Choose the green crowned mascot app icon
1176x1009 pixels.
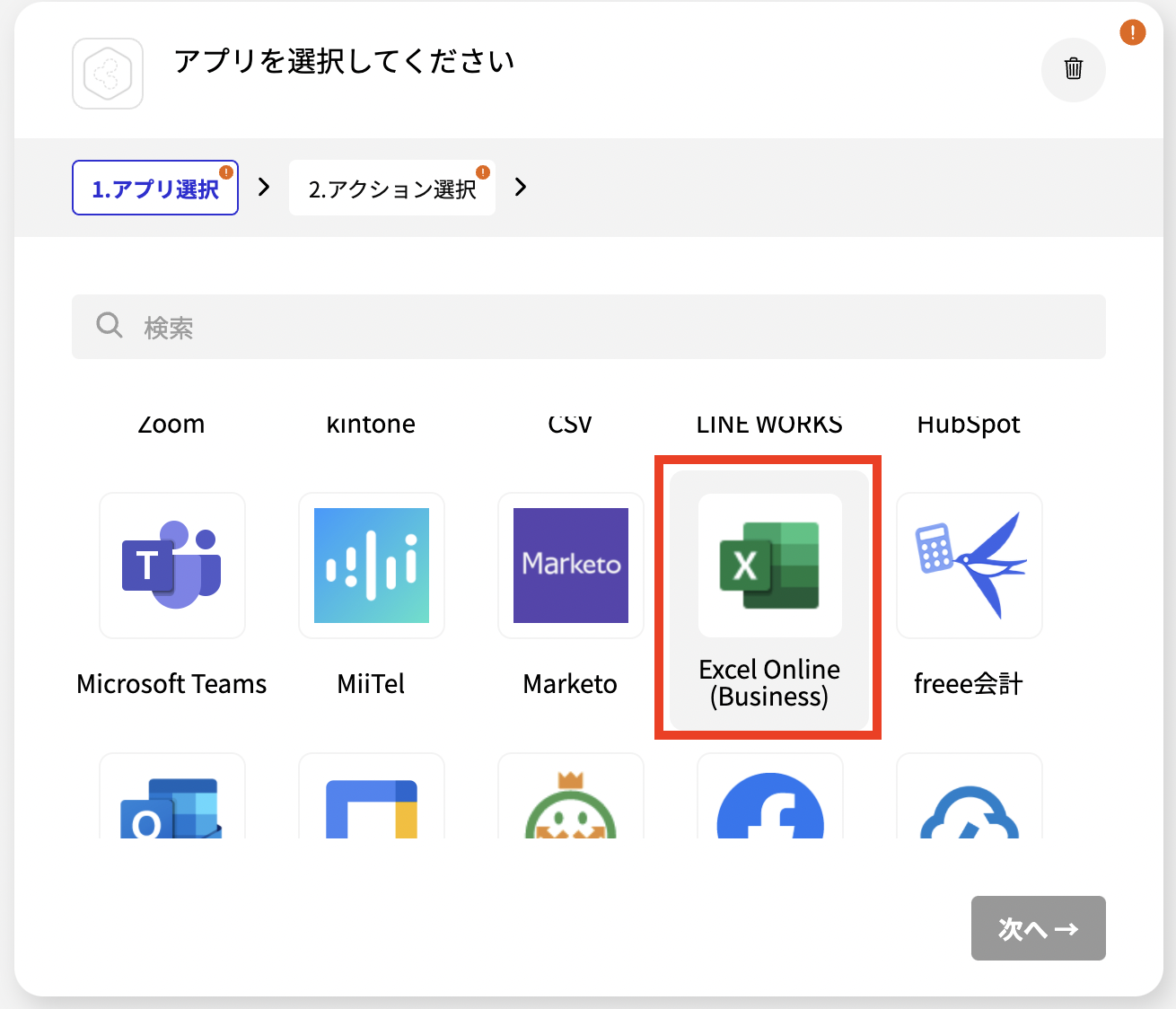(x=571, y=796)
